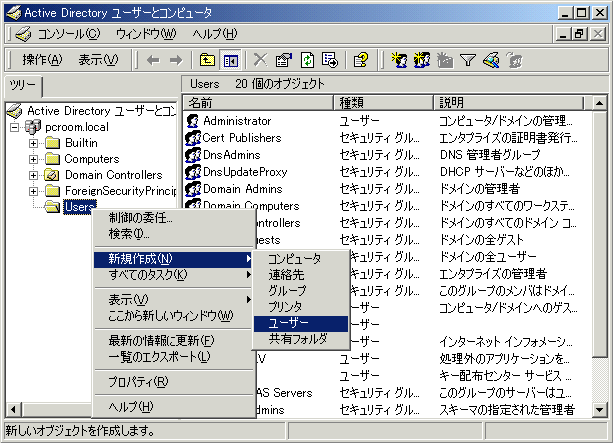Choose 一覧のエクスポート(L)
This screenshot has width=613, height=443.
coord(174,357)
